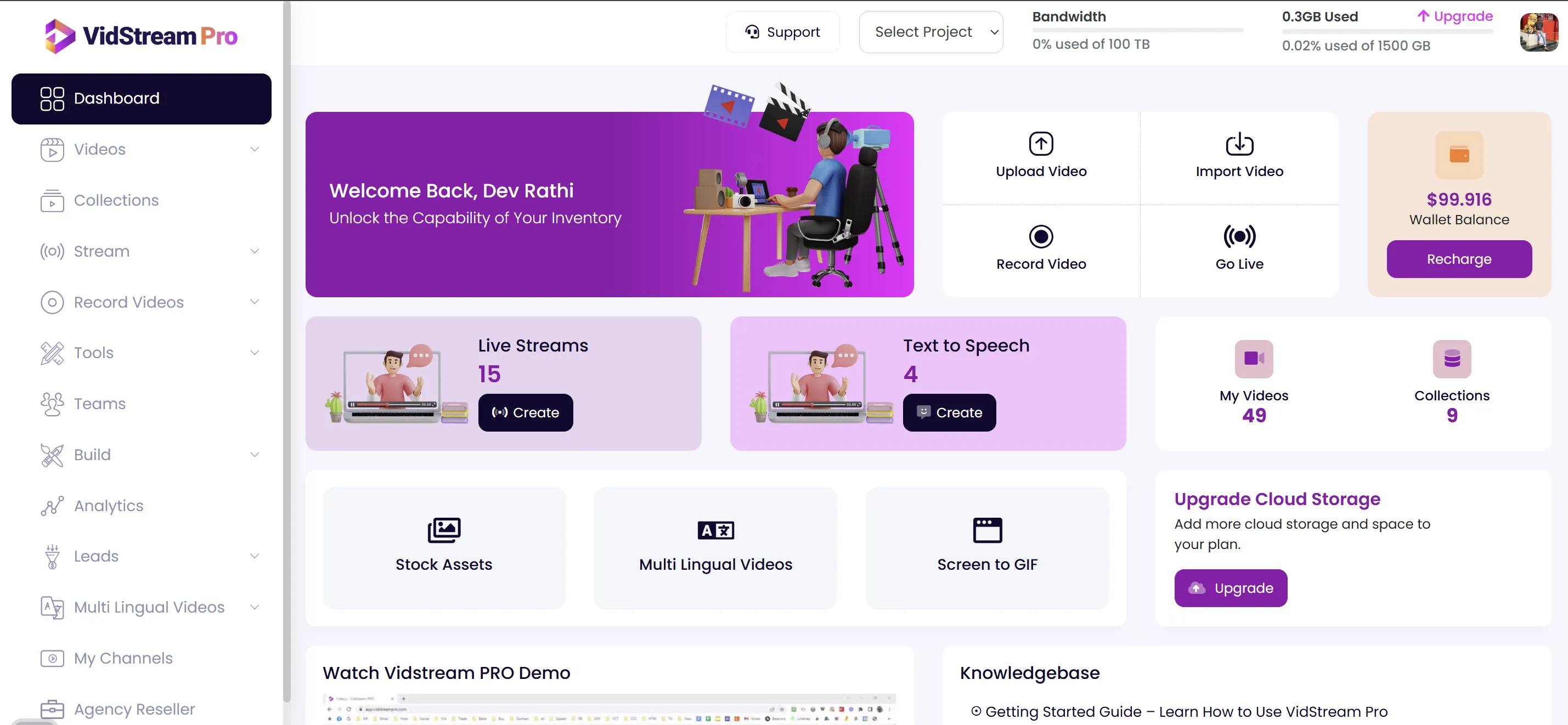1568x725 pixels.
Task: Click the Import Video download icon
Action: [x=1239, y=144]
